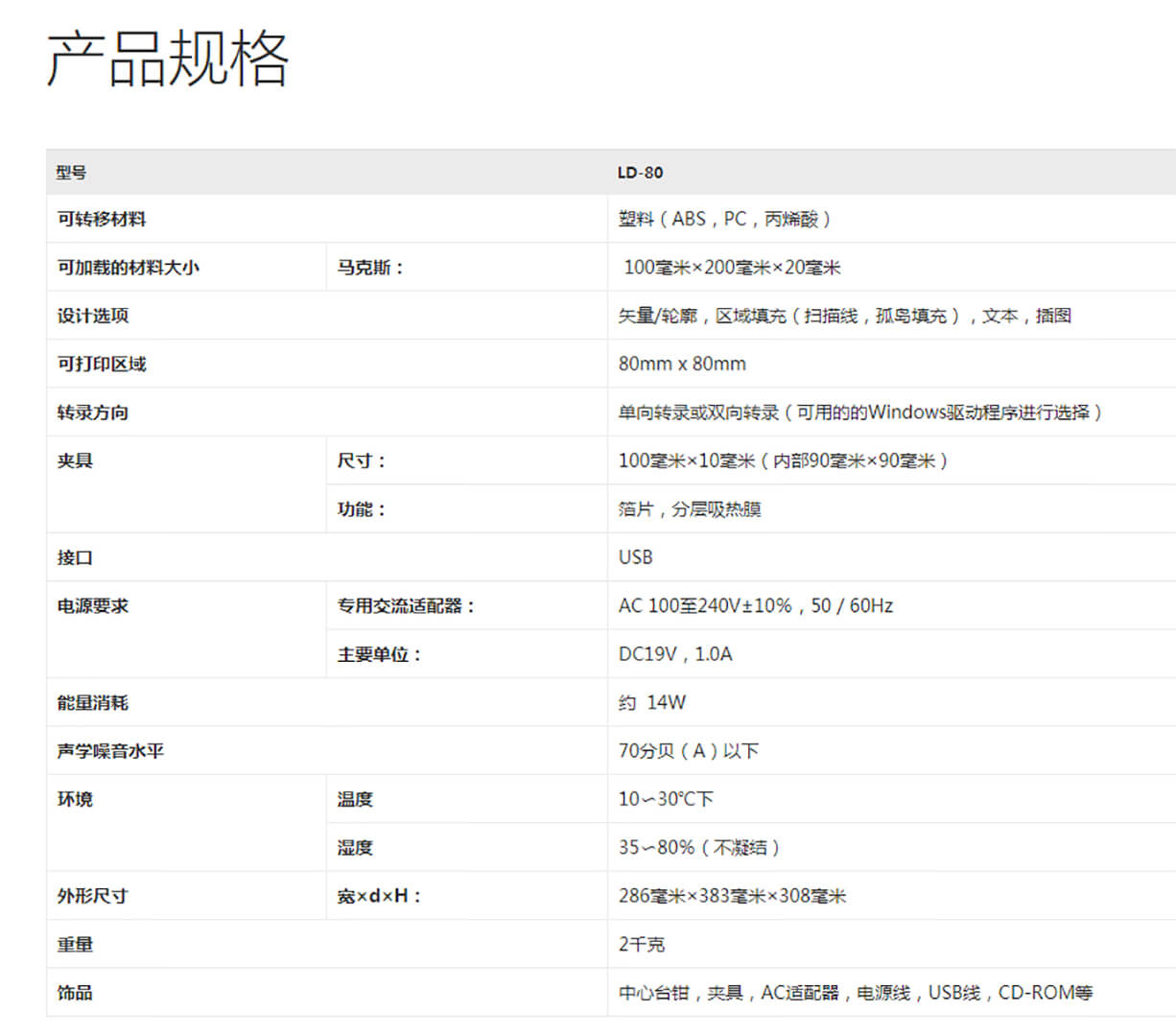Select the 2千克 weight value
The image size is (1176, 1036).
point(642,945)
